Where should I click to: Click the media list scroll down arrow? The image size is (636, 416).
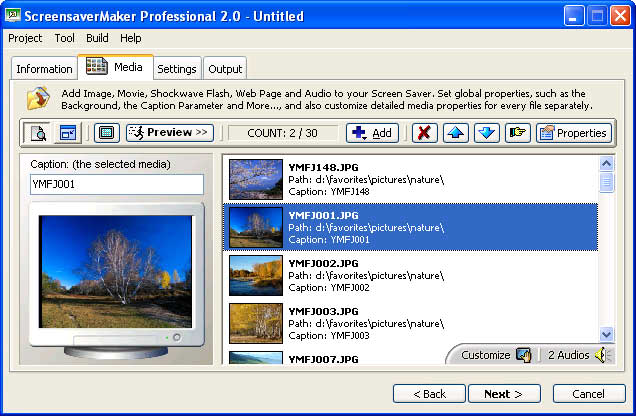[606, 335]
